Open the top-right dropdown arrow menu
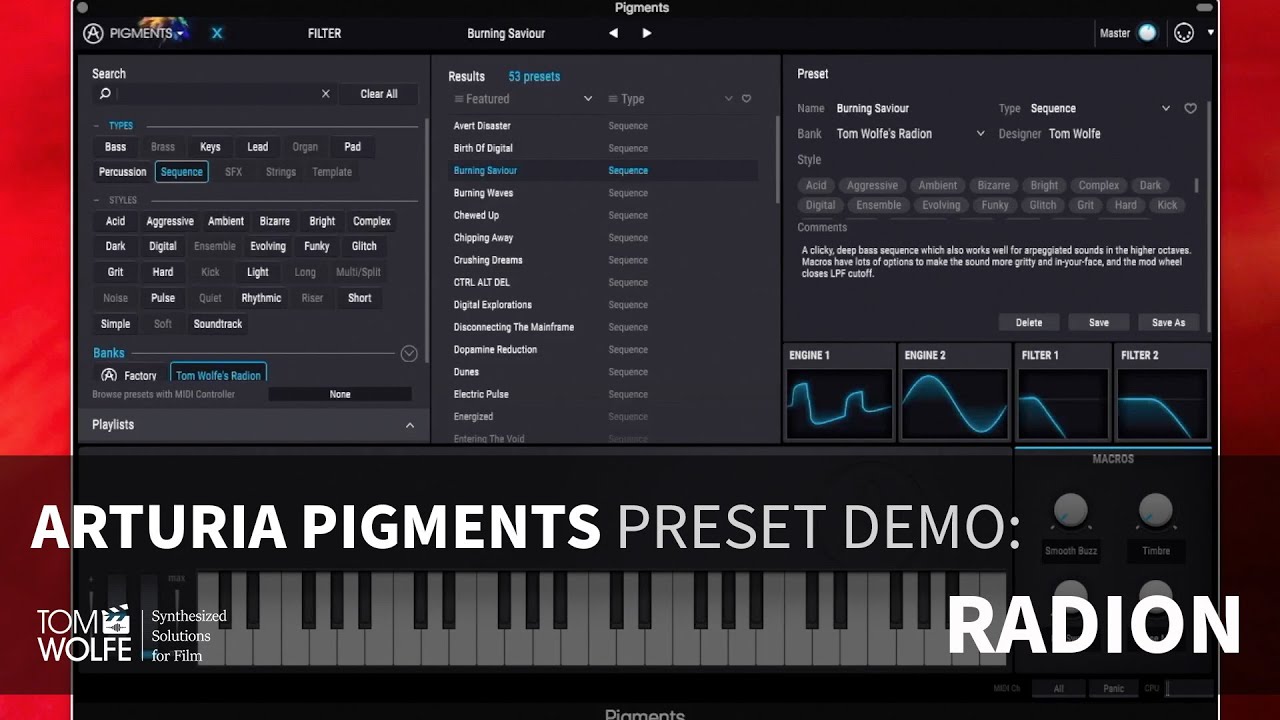The width and height of the screenshot is (1280, 720). tap(1210, 33)
